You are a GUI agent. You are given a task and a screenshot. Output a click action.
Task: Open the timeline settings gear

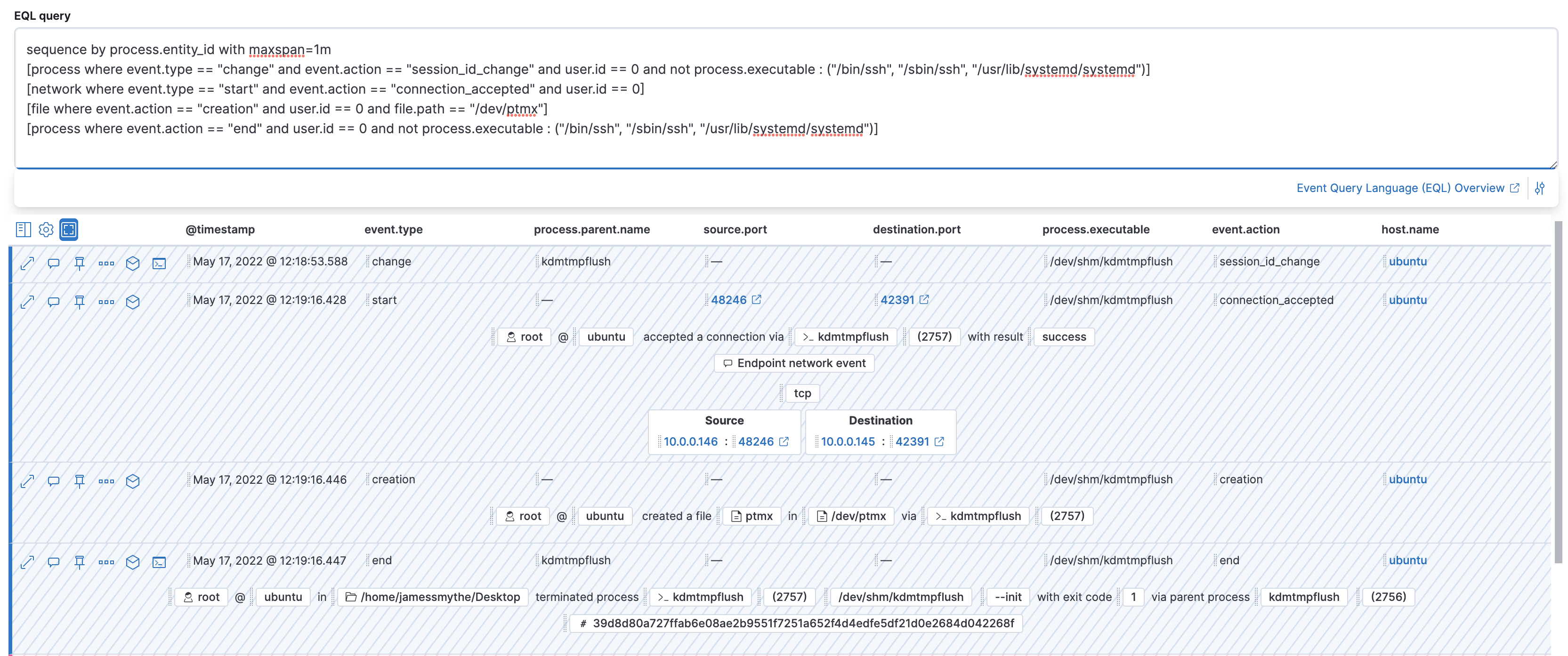point(46,230)
